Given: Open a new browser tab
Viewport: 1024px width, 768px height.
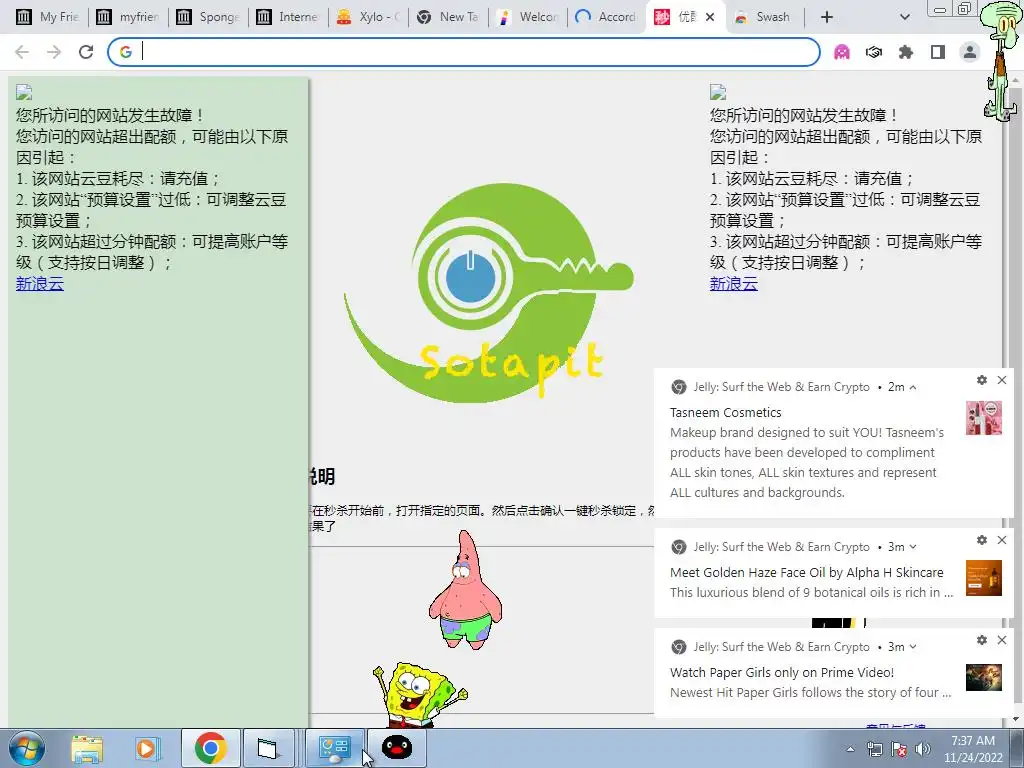Looking at the screenshot, I should pyautogui.click(x=827, y=17).
